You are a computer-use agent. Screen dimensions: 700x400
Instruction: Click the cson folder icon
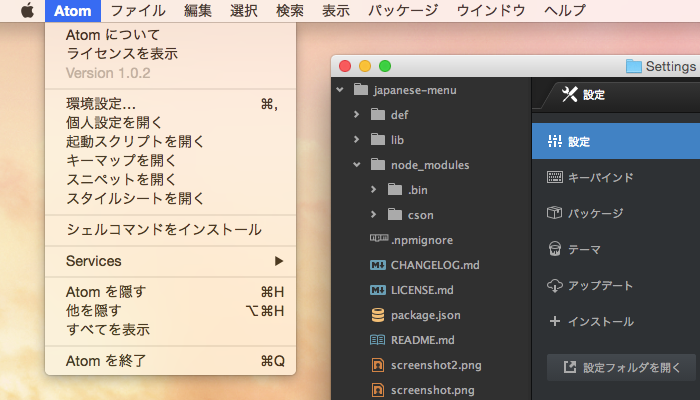[x=395, y=214]
